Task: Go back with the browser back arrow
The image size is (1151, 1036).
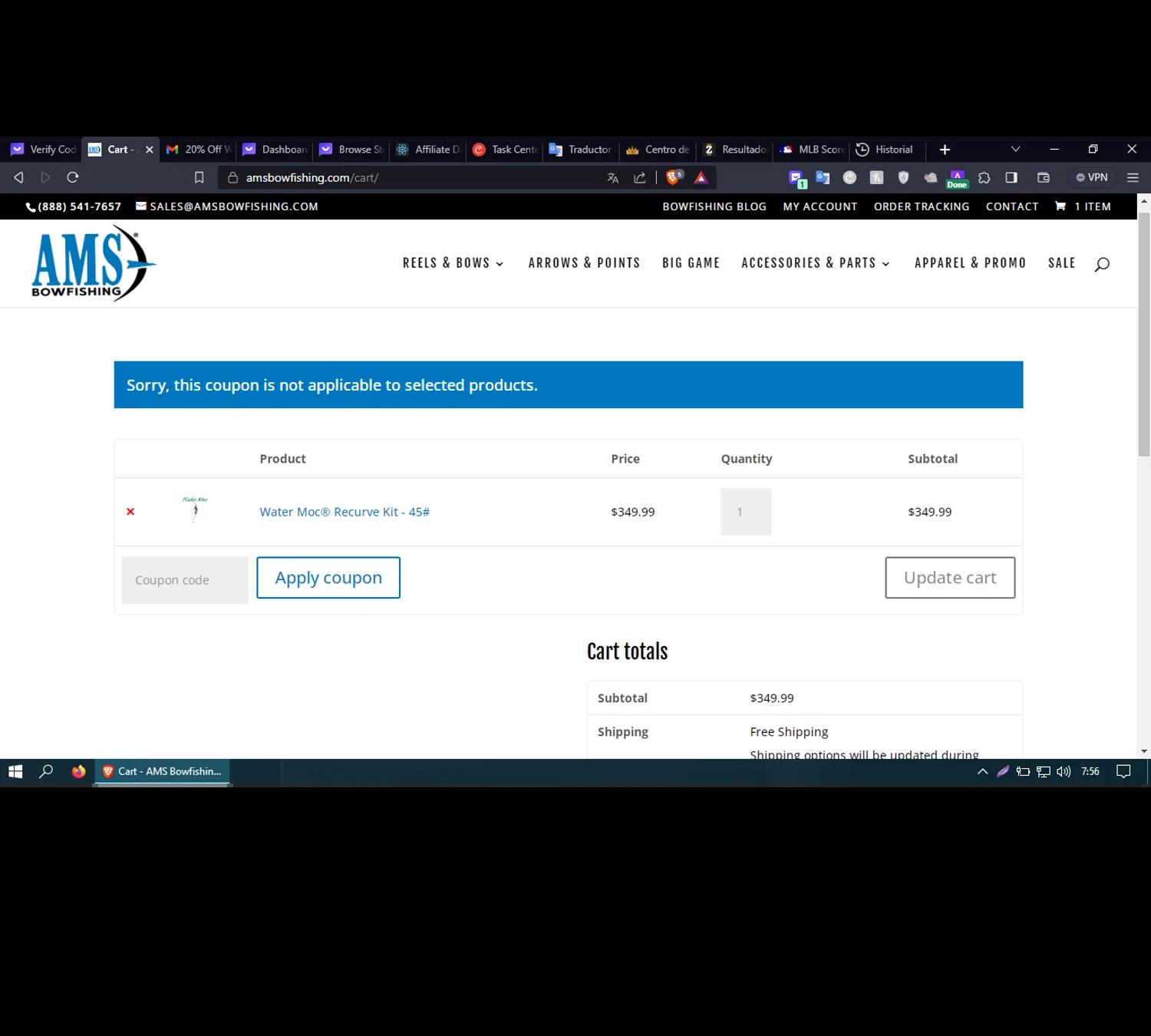Action: [18, 177]
